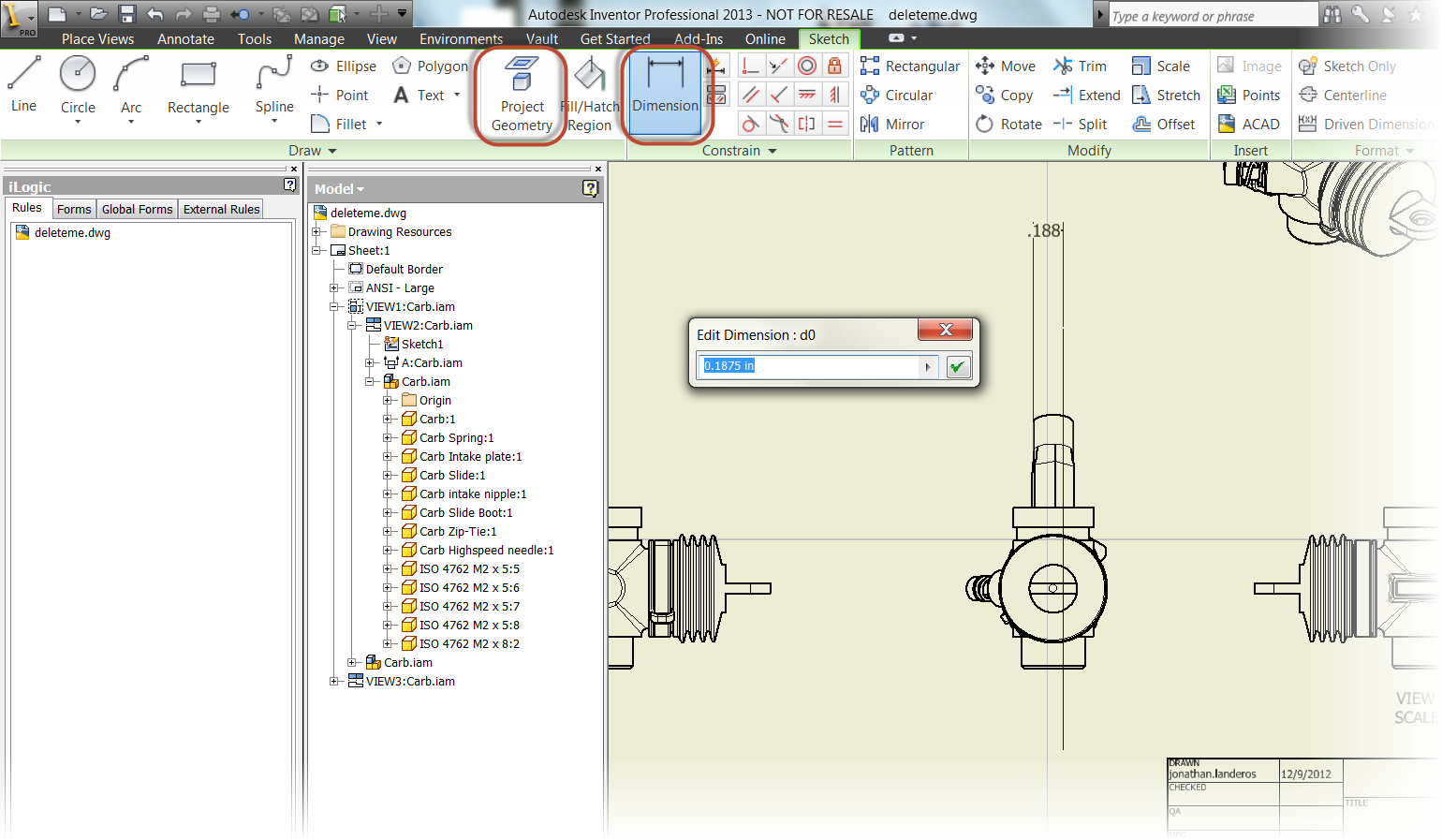Switch to the Annotate ribbon tab
The image size is (1442, 840).
click(185, 39)
